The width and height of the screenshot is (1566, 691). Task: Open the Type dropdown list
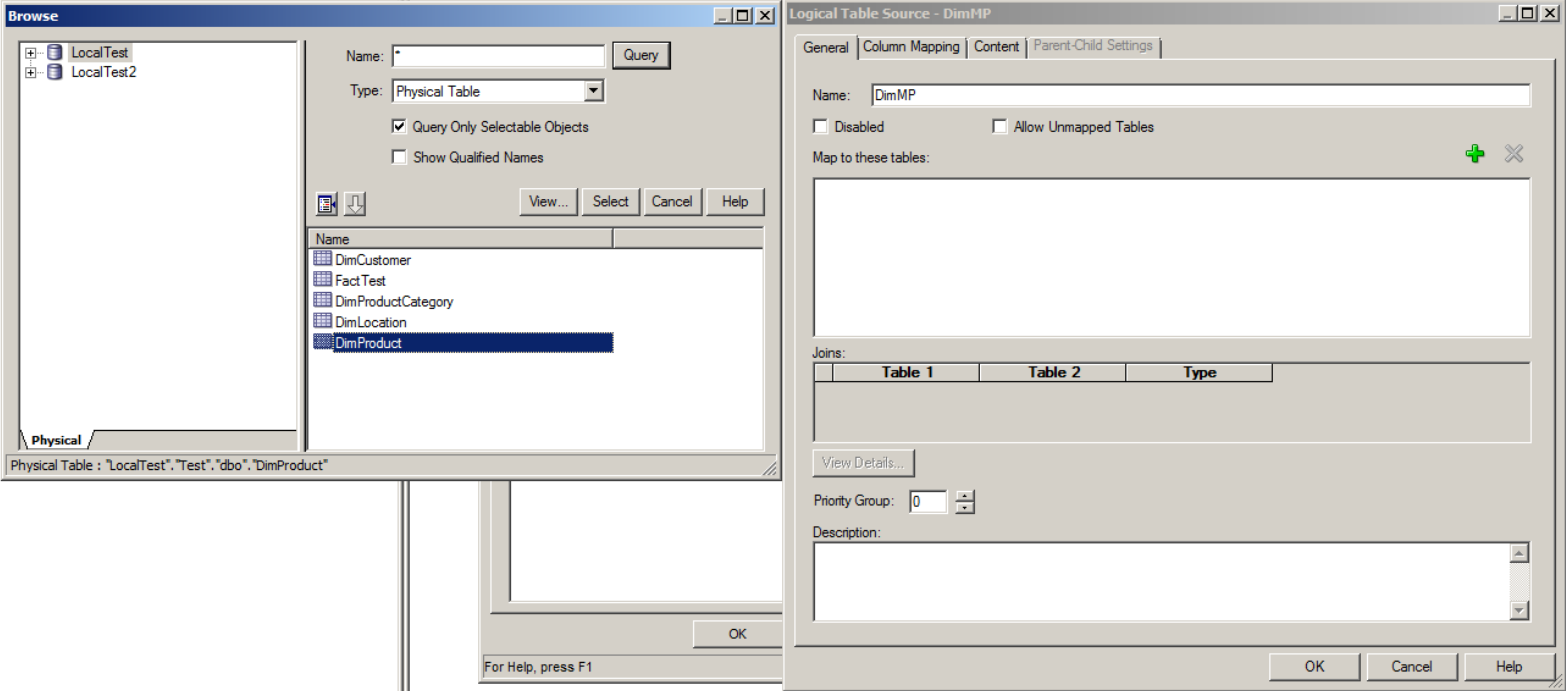[594, 91]
